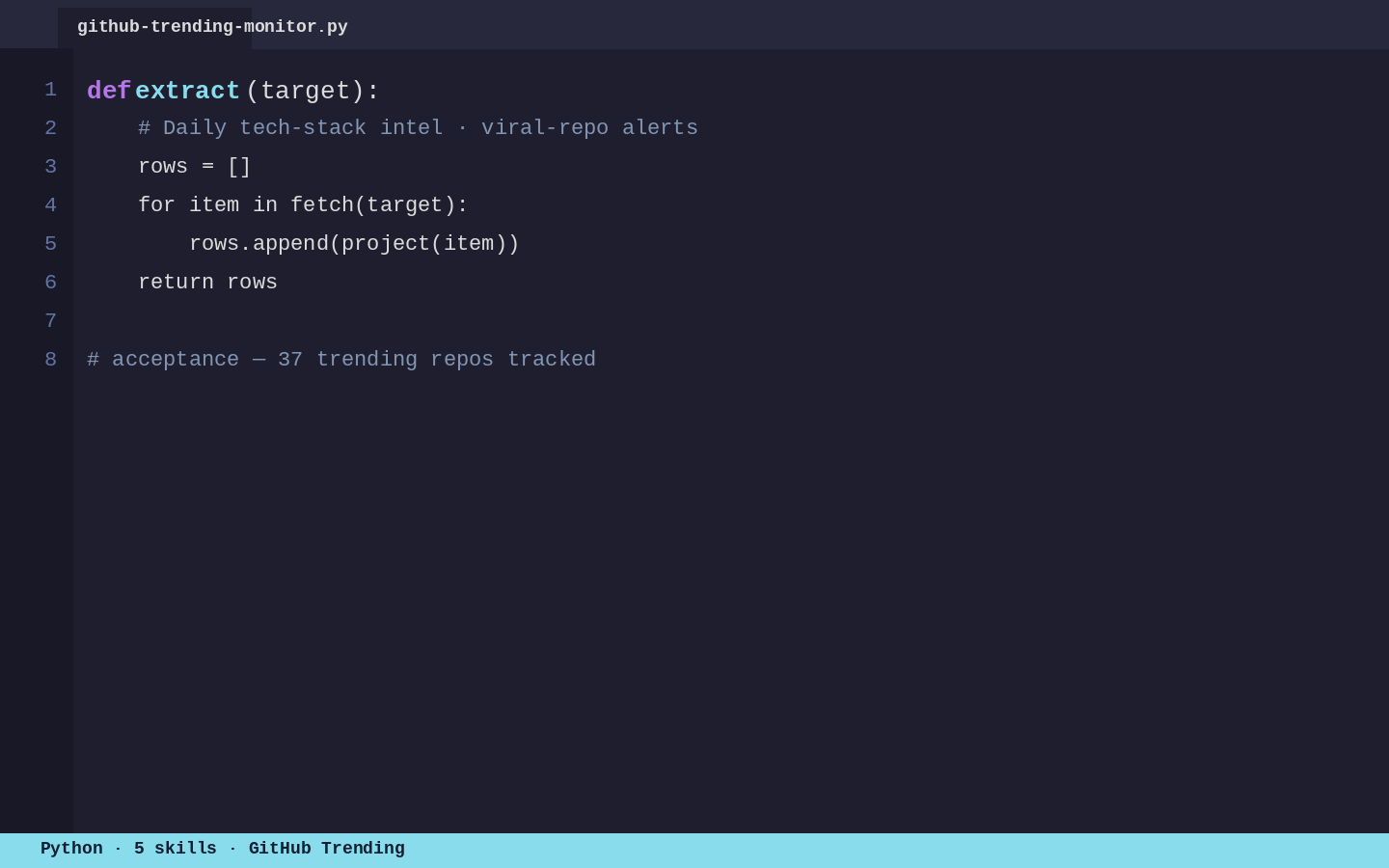The height and width of the screenshot is (868, 1389).
Task: Click line number 8 in the gutter
Action: (x=50, y=360)
